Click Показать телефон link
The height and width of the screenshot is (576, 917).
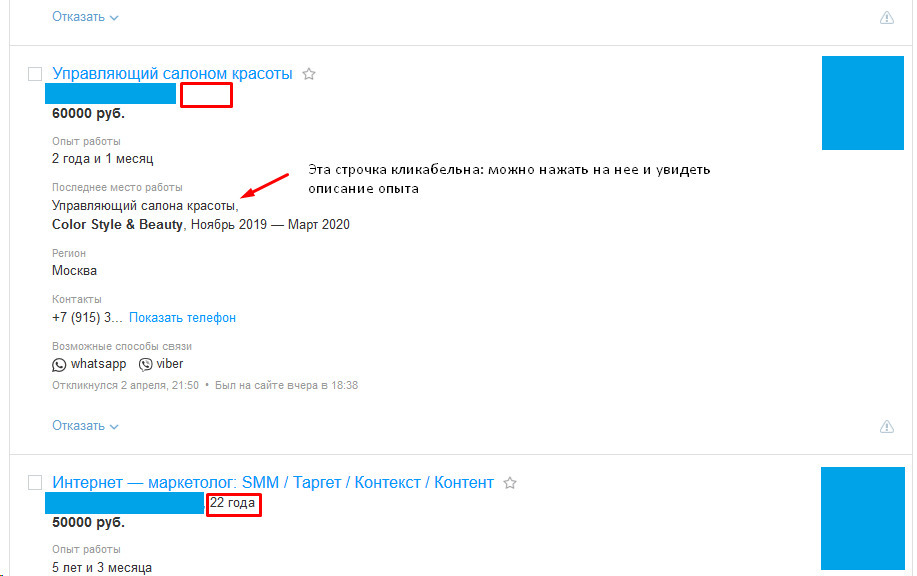182,318
